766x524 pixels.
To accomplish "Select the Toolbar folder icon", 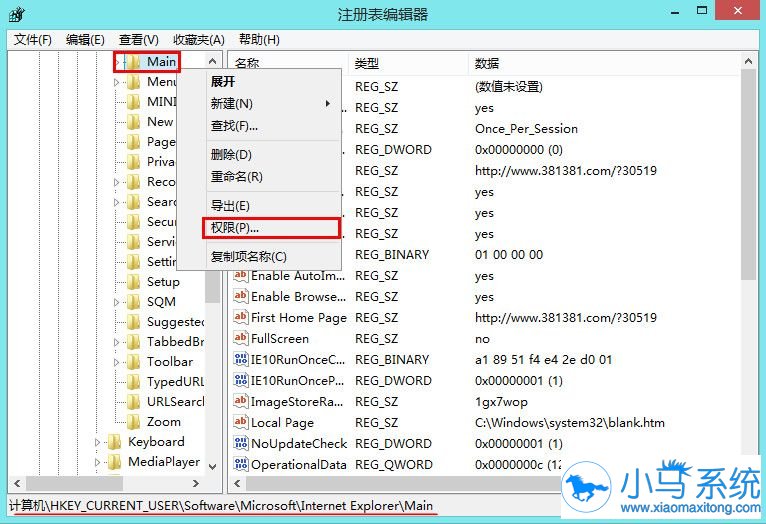I will coord(133,362).
